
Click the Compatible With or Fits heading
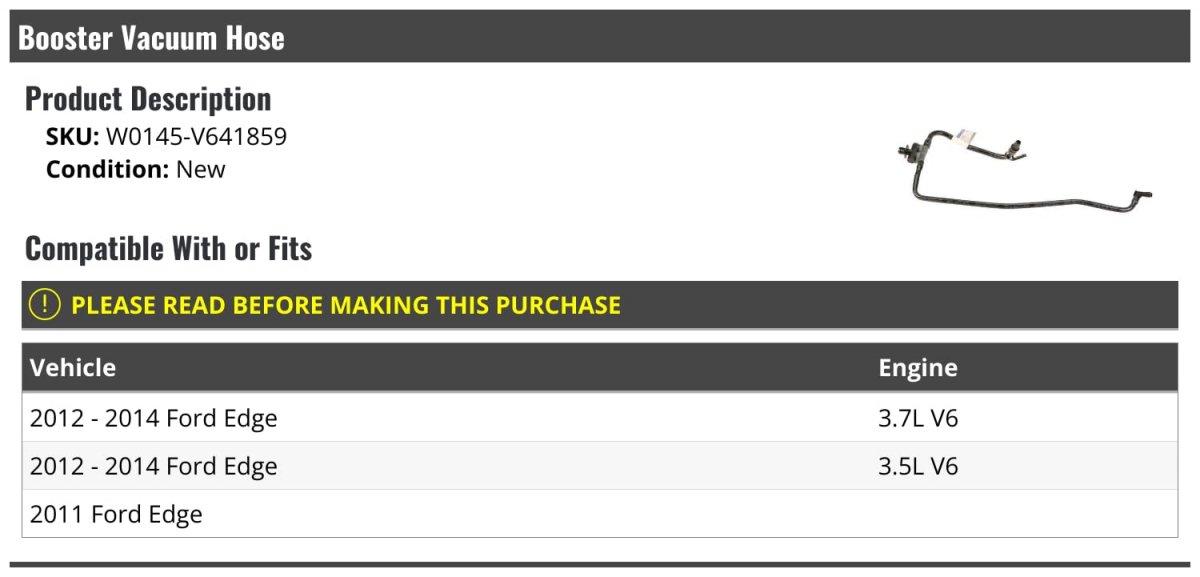click(169, 248)
